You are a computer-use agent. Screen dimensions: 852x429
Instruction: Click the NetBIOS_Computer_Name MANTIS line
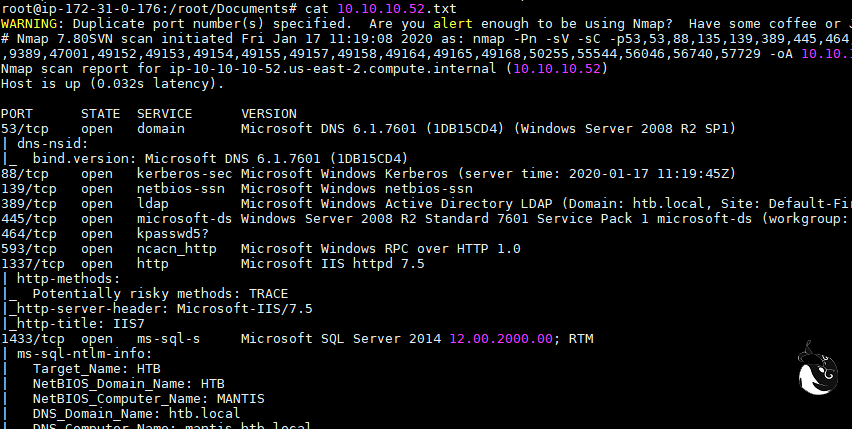(x=148, y=399)
